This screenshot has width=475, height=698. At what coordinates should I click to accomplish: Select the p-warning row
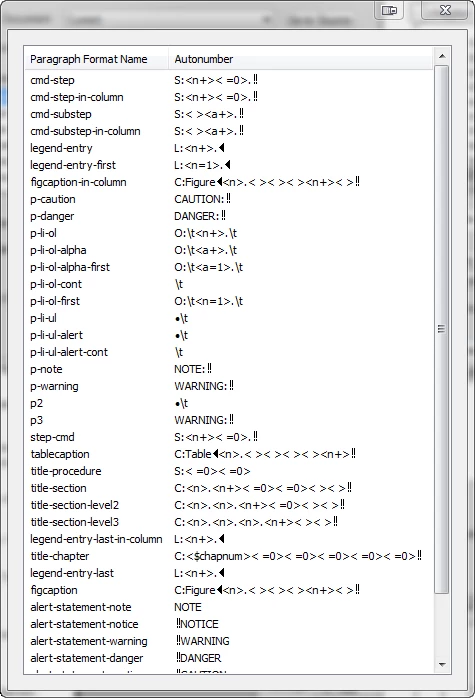(x=228, y=386)
